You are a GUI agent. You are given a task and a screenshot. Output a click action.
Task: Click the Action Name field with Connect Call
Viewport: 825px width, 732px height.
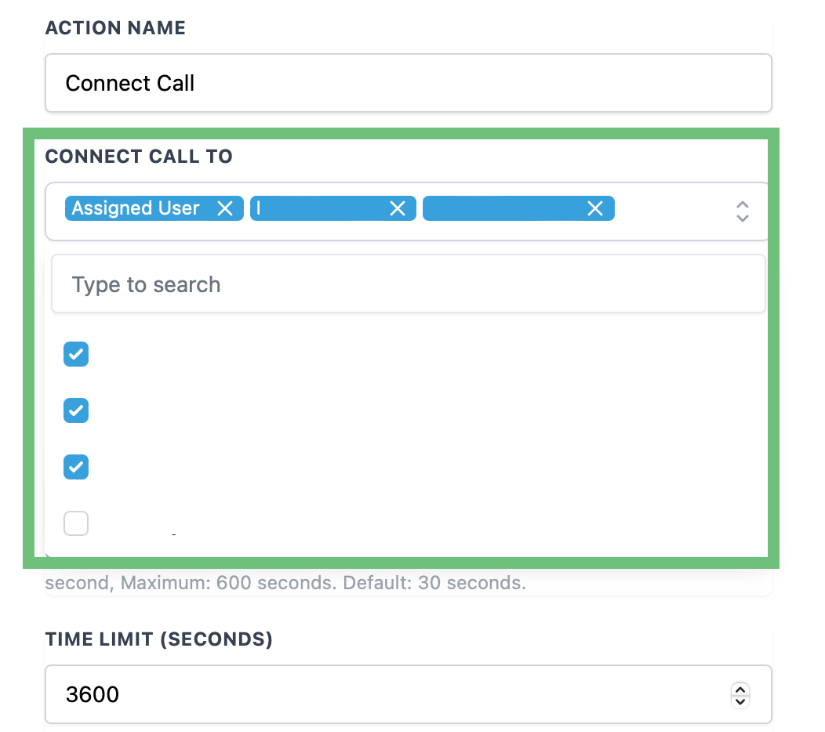408,83
